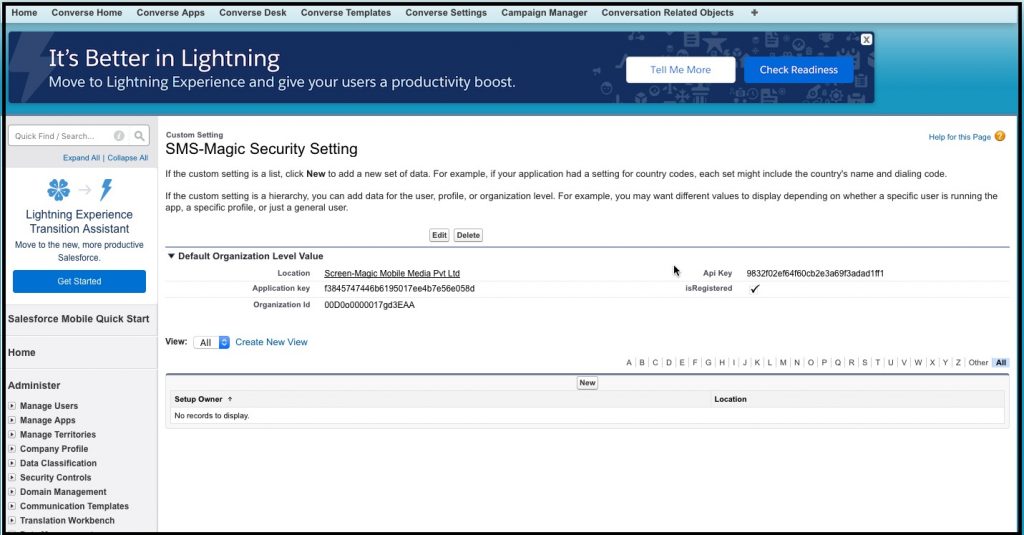Open the Security Controls item
The height and width of the screenshot is (535, 1024).
(x=56, y=478)
